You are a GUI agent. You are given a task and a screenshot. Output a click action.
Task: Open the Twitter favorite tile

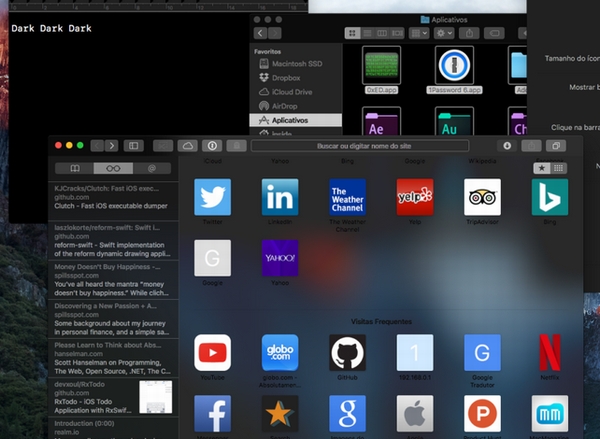(212, 197)
